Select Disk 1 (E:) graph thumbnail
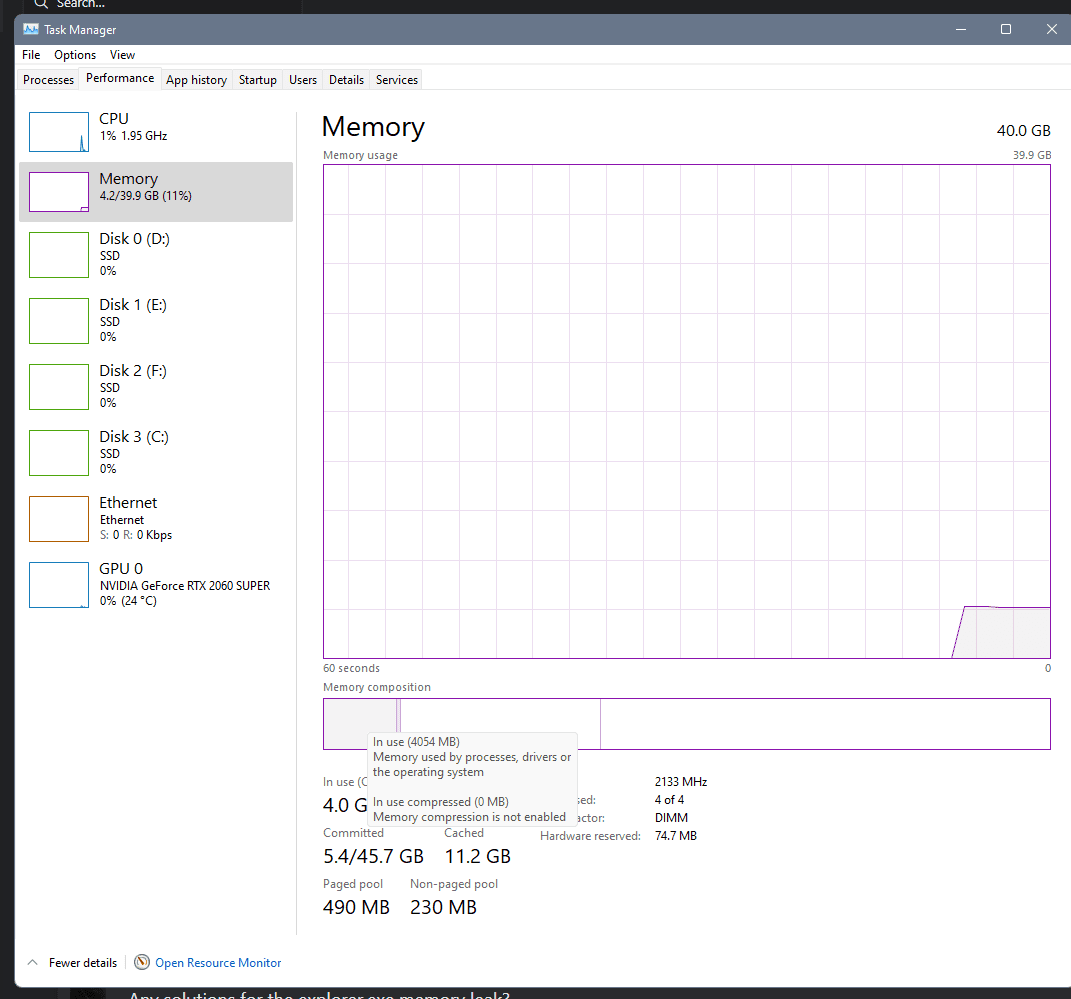 pyautogui.click(x=59, y=321)
